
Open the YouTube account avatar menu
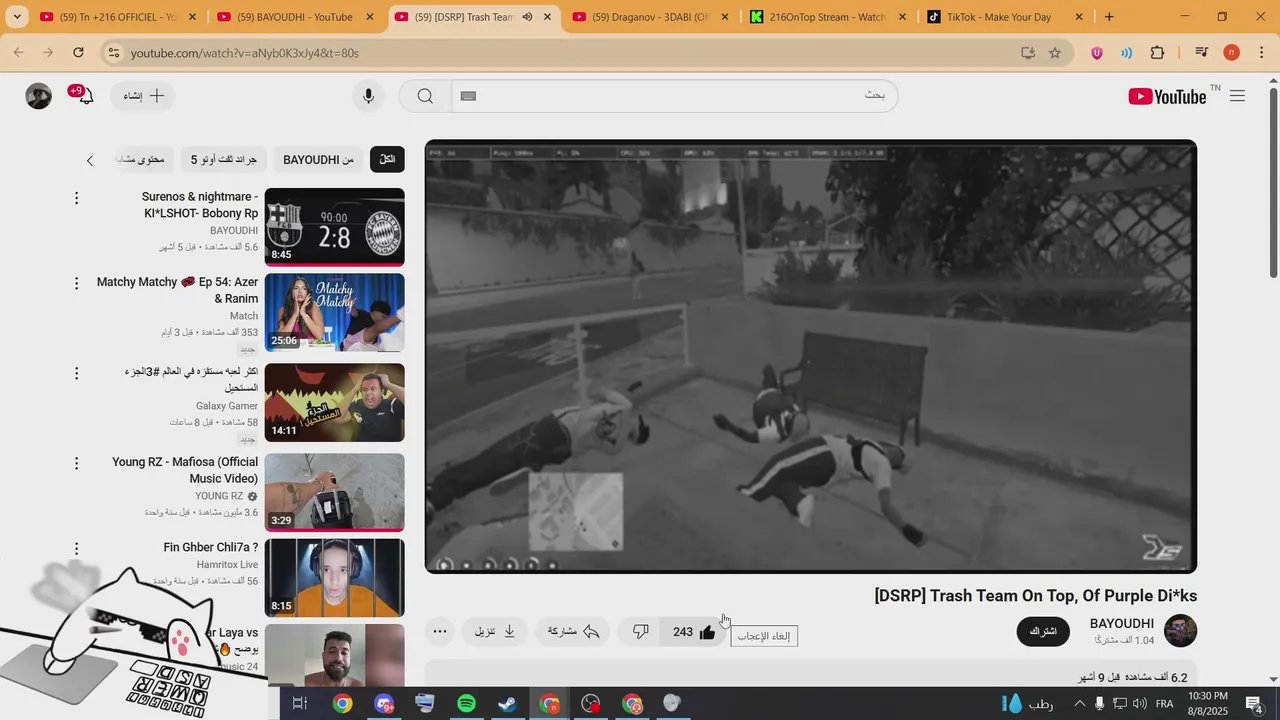39,96
